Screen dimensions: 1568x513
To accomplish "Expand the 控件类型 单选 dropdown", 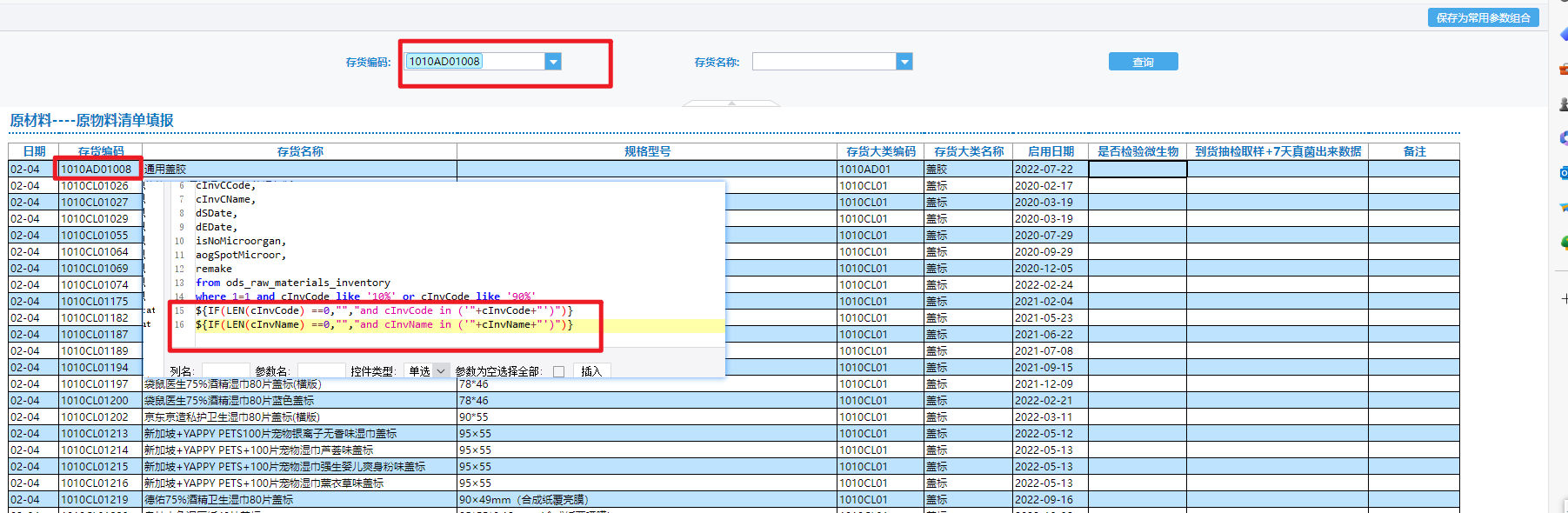I will coord(440,371).
